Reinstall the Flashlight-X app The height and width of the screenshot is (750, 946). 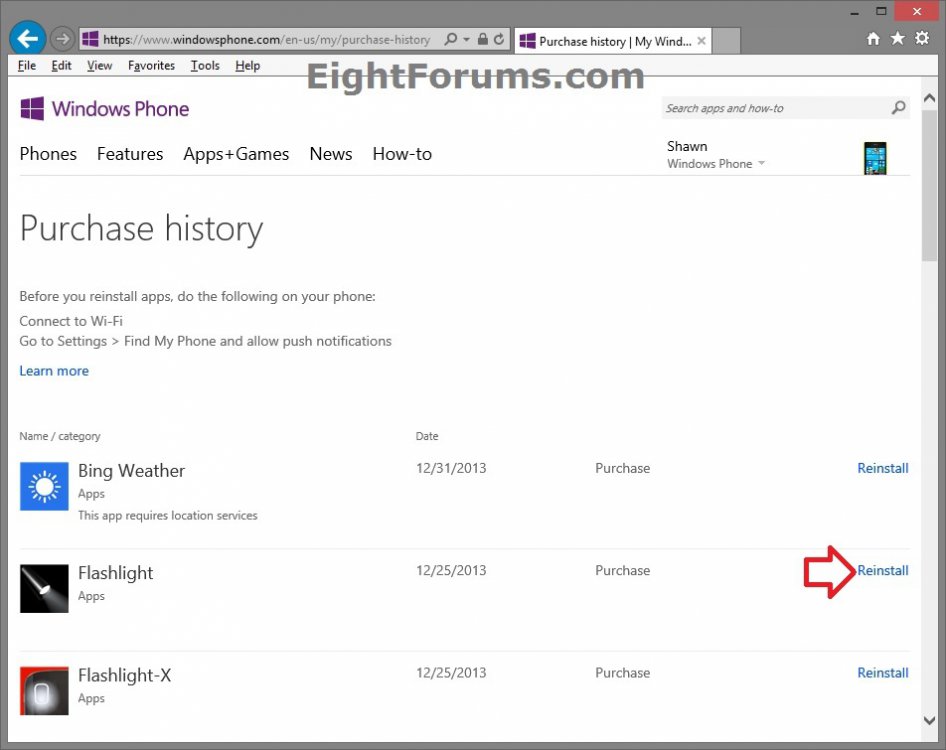point(883,673)
